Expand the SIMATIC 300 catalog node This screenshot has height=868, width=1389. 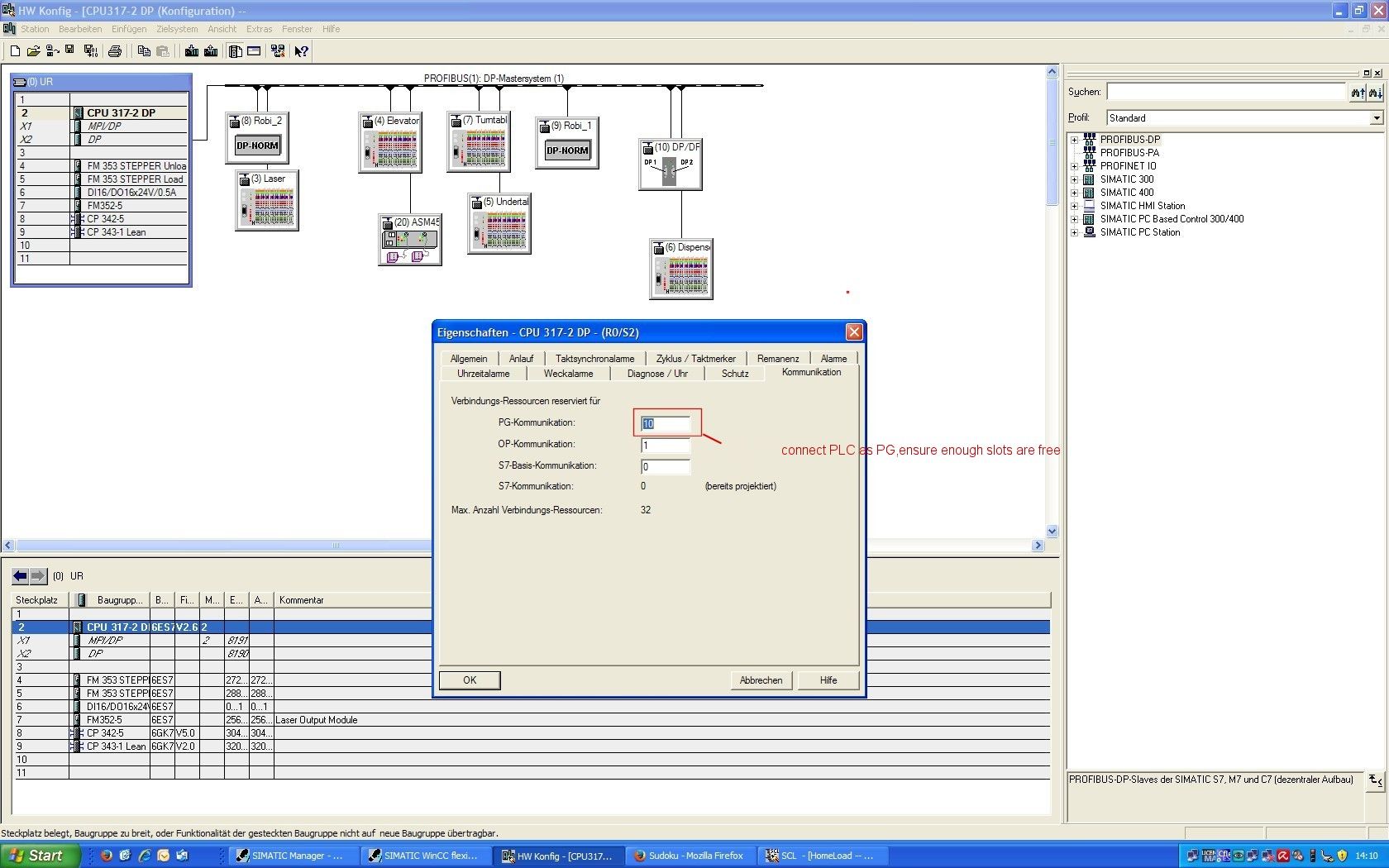click(1075, 179)
